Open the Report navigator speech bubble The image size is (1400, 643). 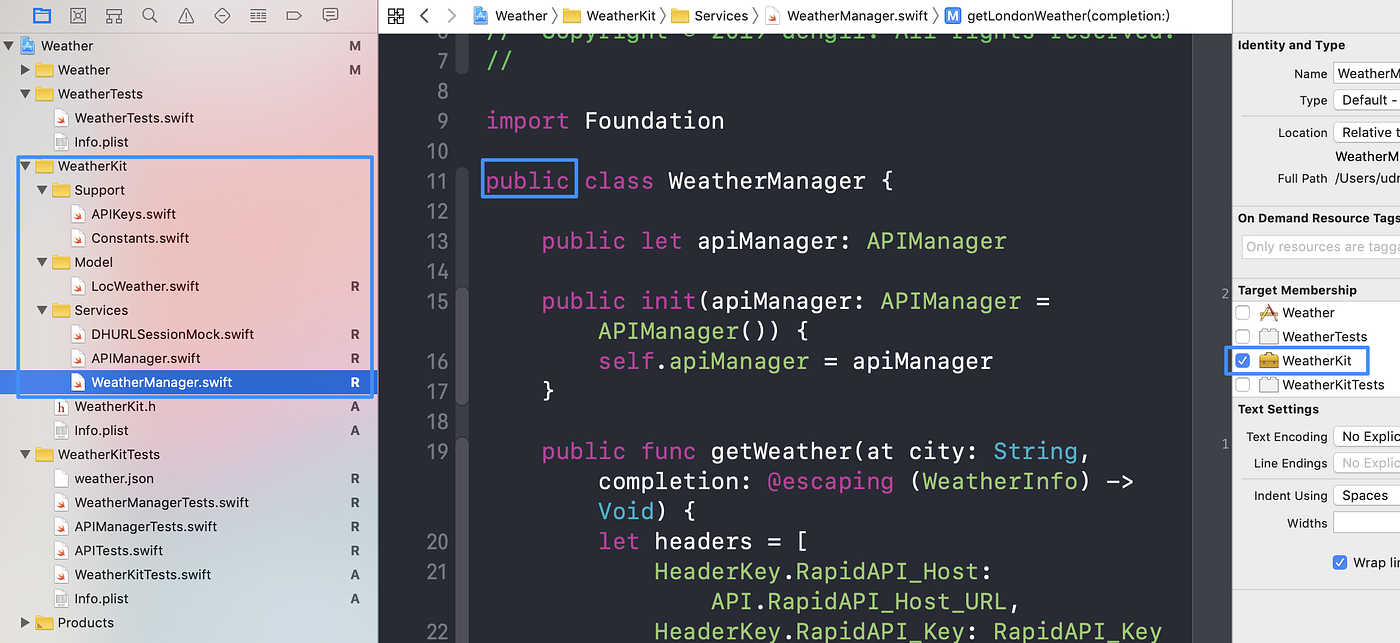[330, 15]
